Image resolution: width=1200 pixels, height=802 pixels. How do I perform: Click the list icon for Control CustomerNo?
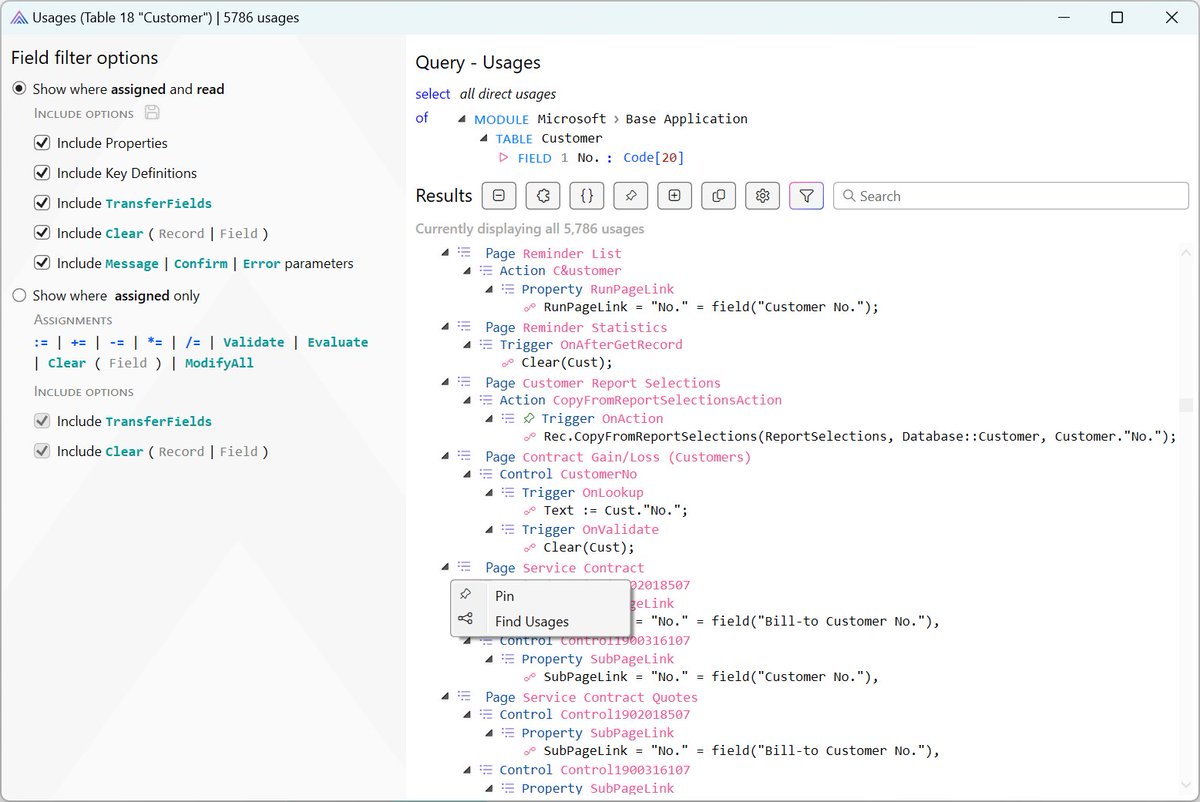(486, 474)
